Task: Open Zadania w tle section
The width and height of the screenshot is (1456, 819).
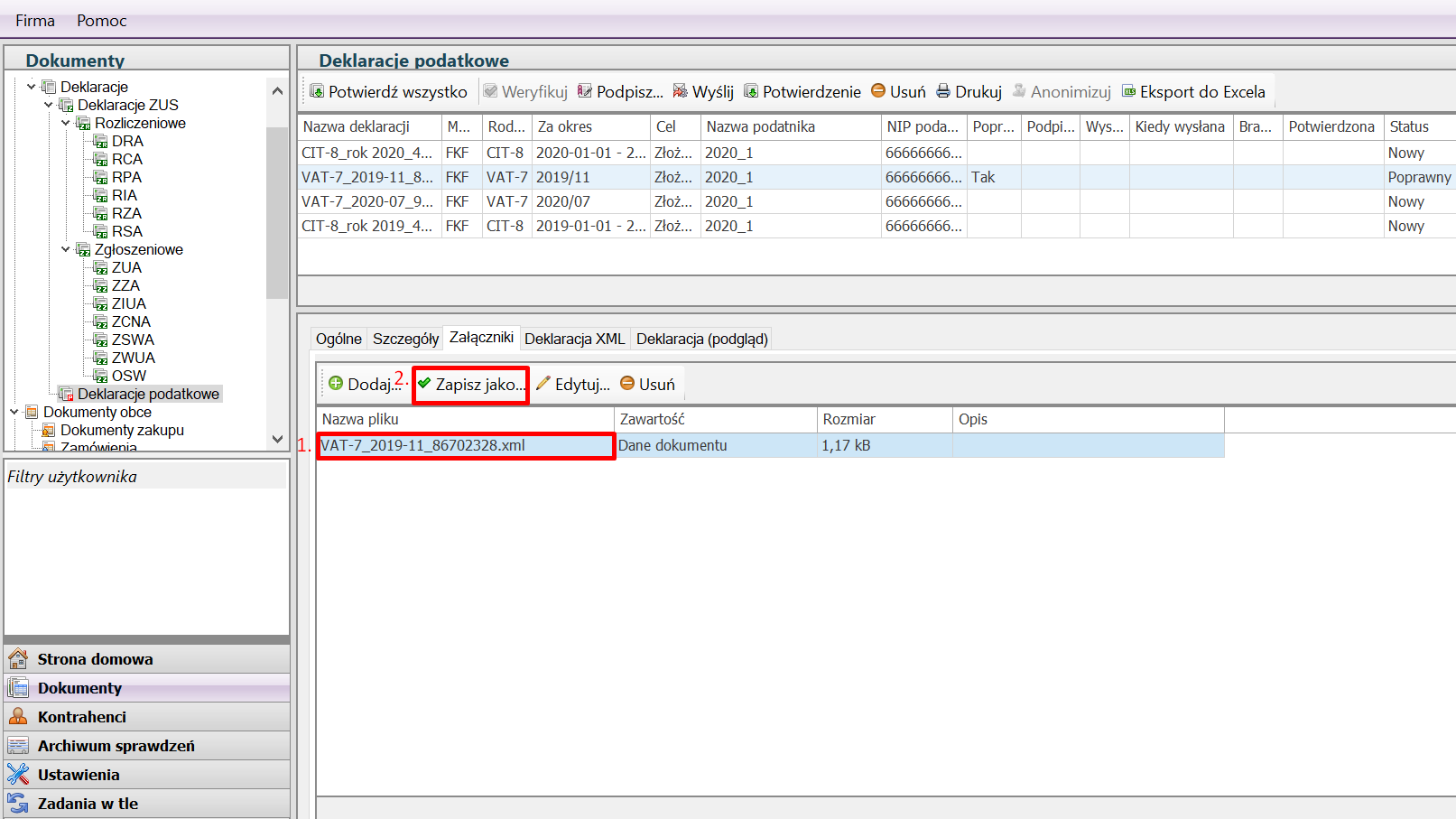Action: pyautogui.click(x=147, y=804)
